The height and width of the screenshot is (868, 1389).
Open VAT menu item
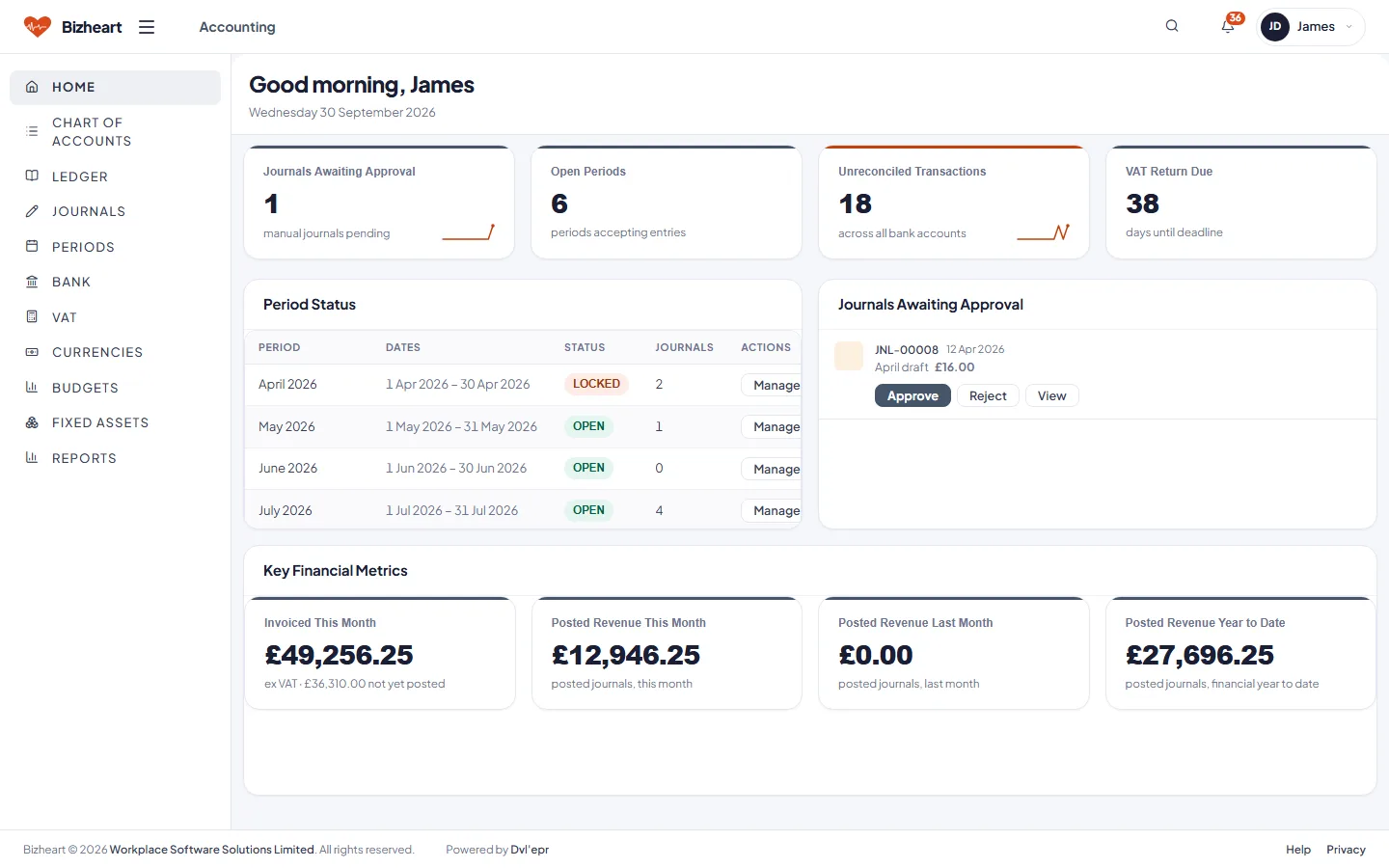[115, 317]
